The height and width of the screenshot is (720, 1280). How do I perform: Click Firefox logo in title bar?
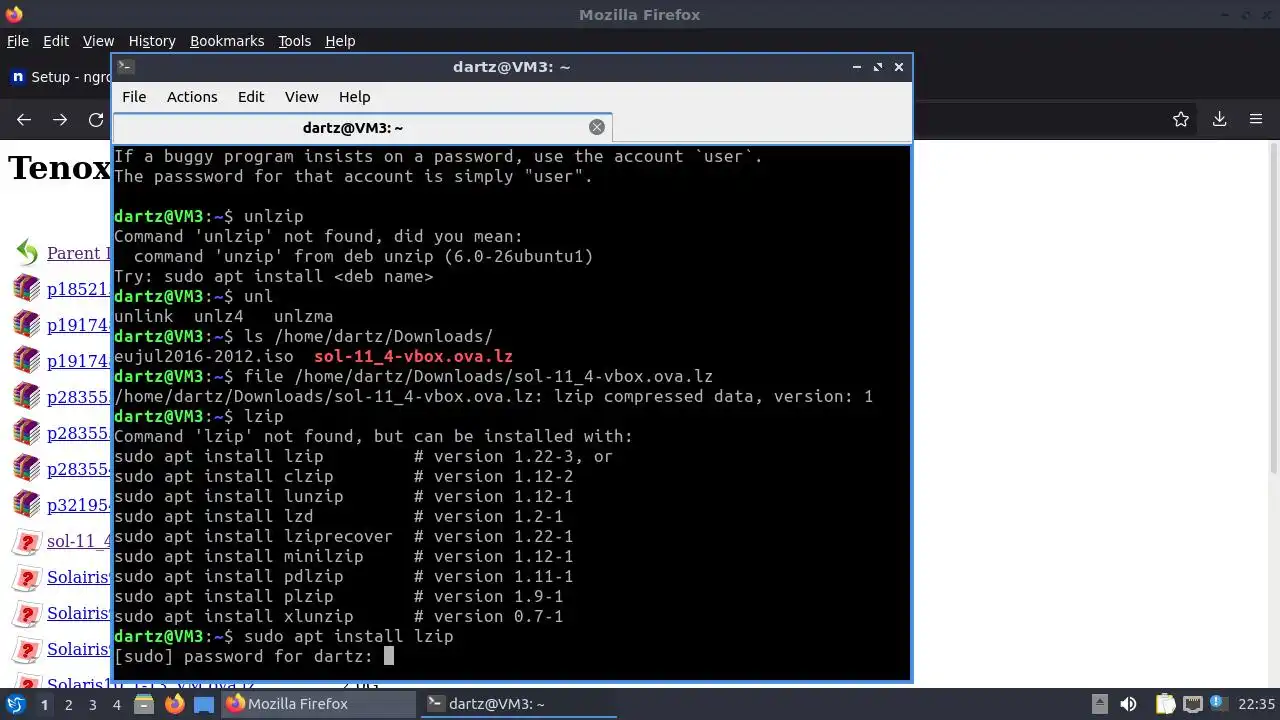click(x=13, y=14)
